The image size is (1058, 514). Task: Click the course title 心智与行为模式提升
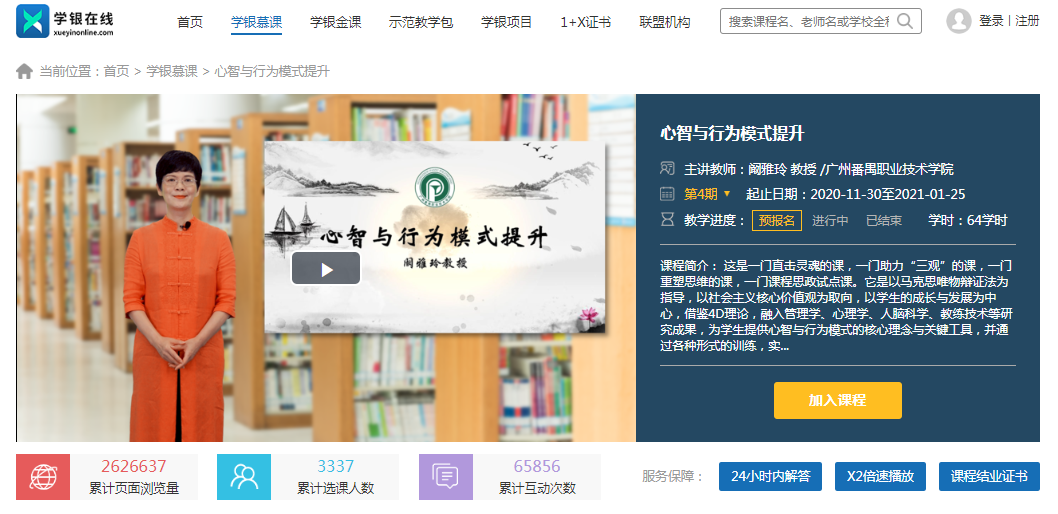click(731, 133)
